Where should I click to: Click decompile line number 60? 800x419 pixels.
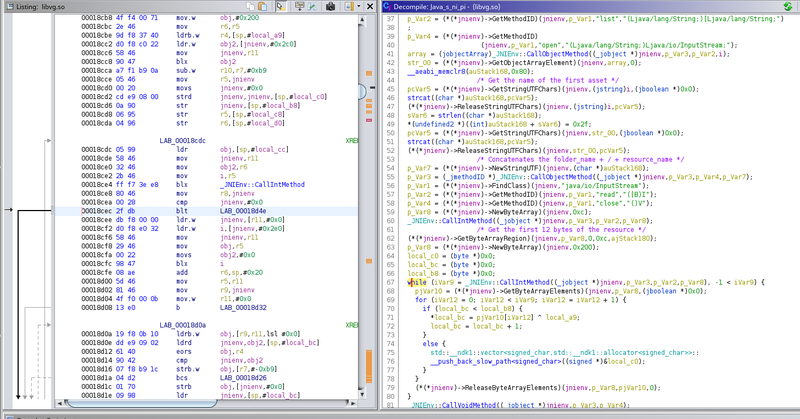pos(390,221)
